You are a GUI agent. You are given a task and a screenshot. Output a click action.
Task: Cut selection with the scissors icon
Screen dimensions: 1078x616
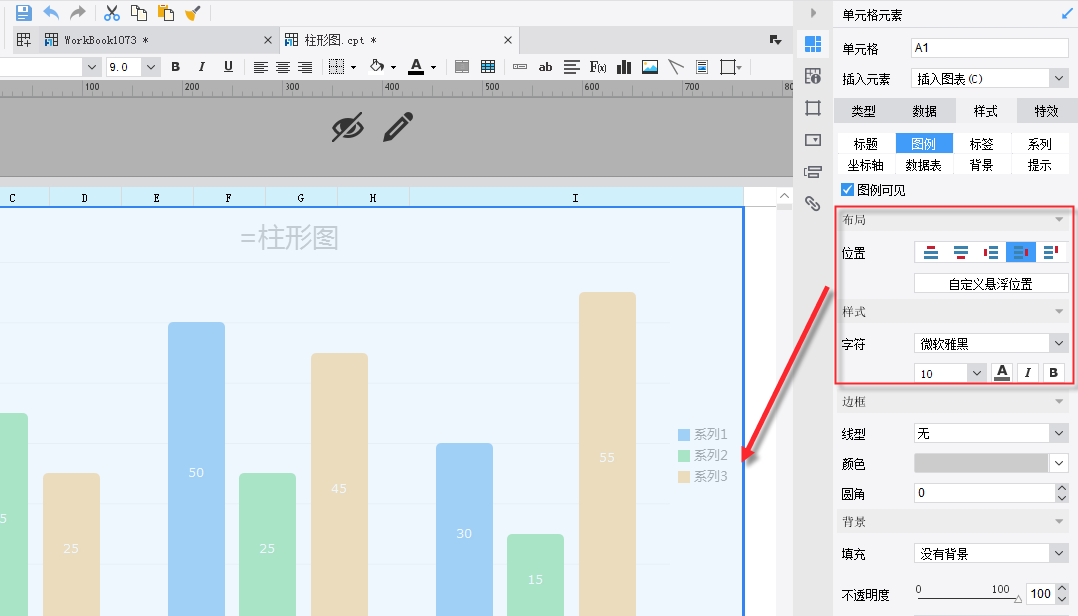[111, 12]
